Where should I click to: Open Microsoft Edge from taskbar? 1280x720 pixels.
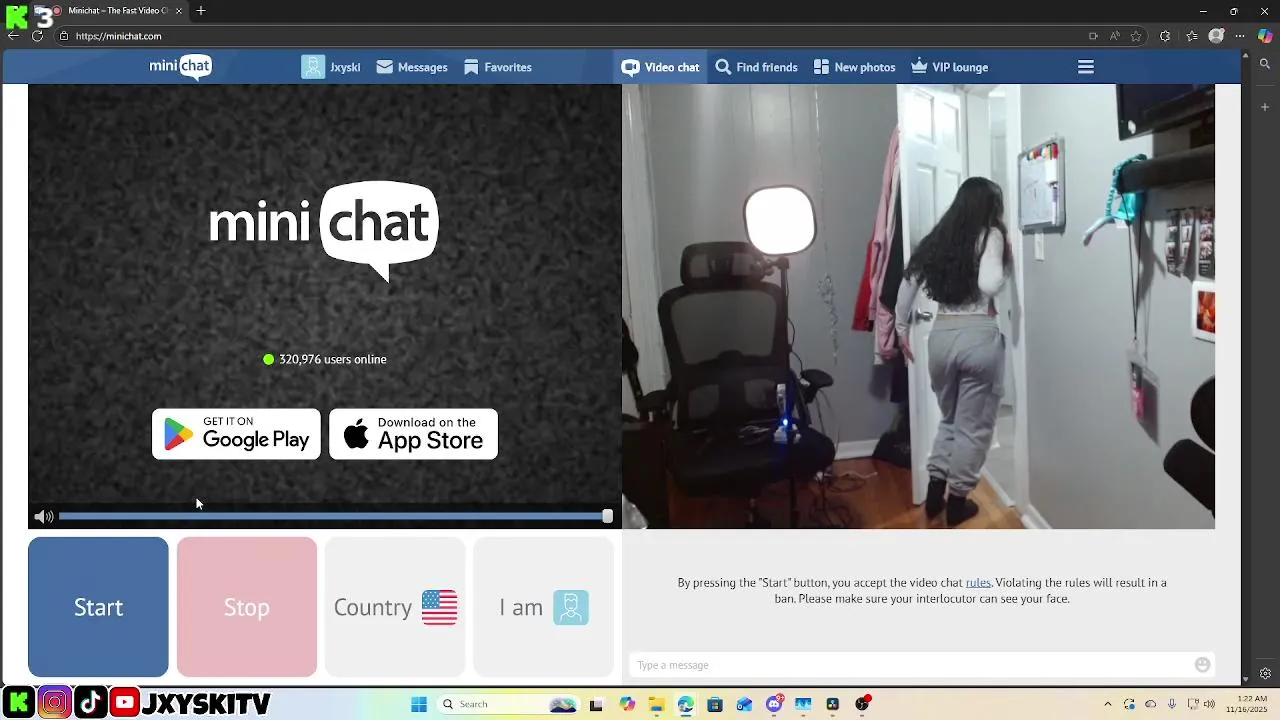685,704
